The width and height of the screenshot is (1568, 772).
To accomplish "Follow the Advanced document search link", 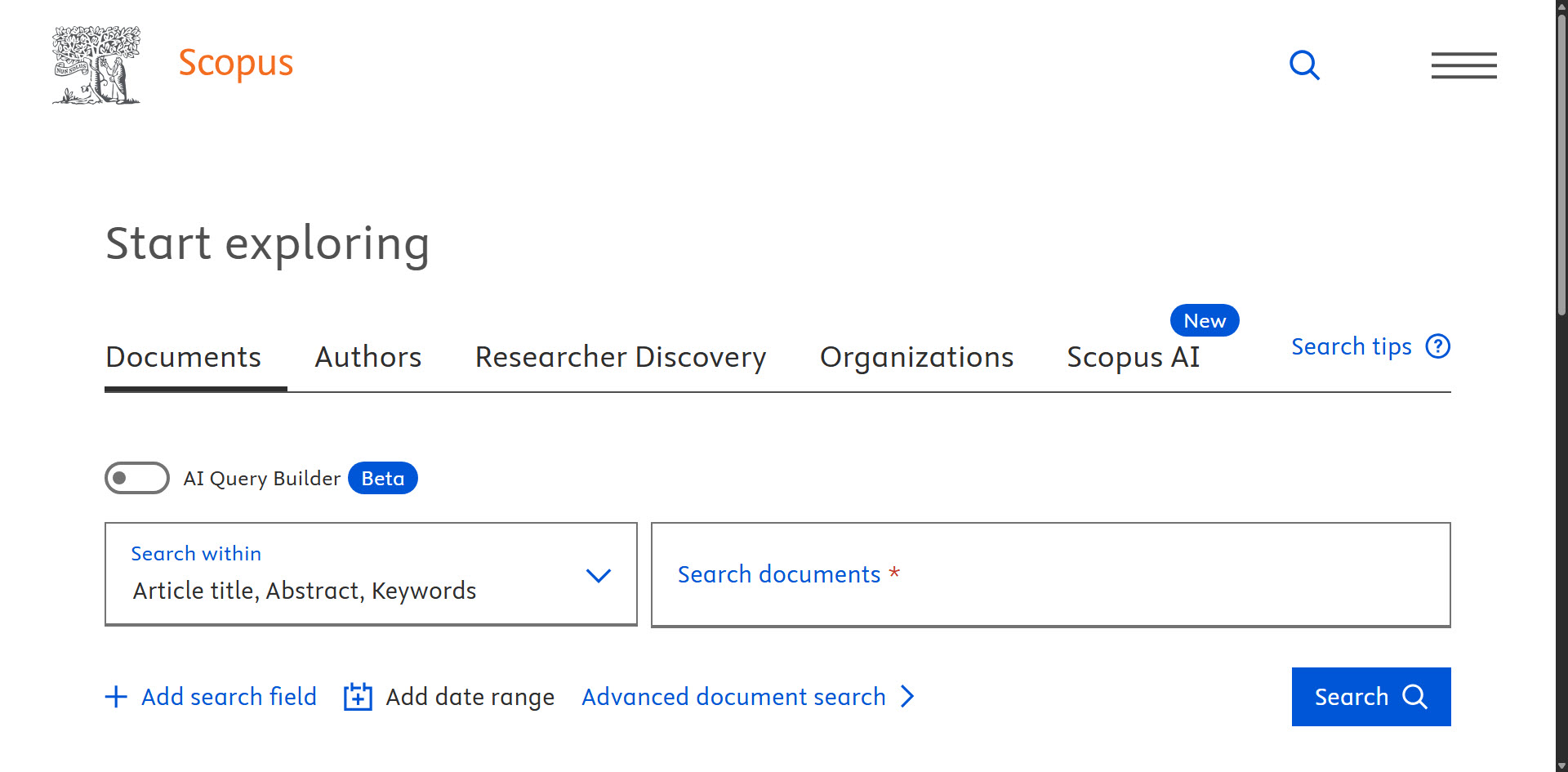I will 733,697.
